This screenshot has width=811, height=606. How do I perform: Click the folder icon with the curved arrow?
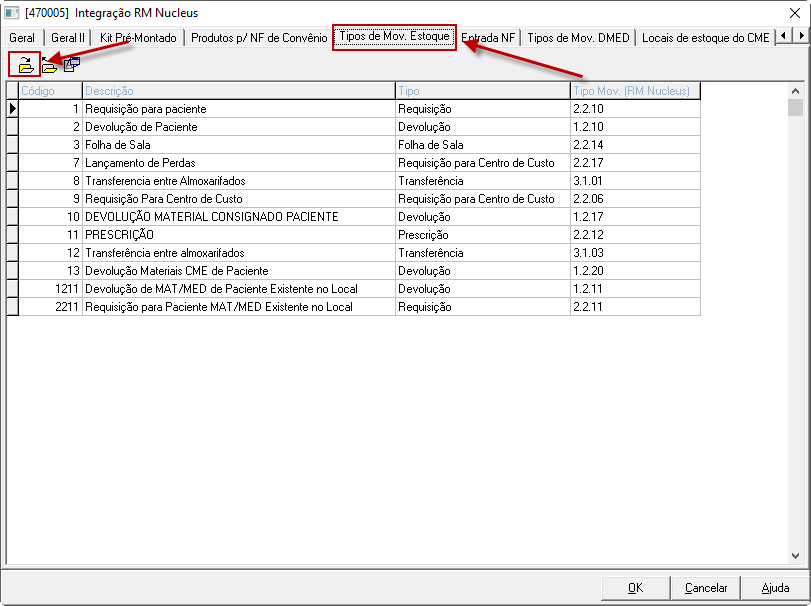point(25,65)
